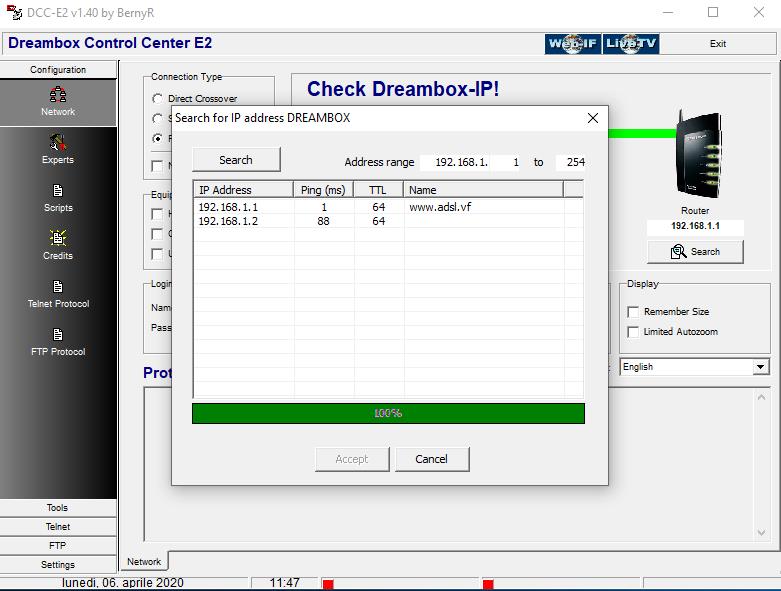The height and width of the screenshot is (591, 781).
Task: Close the Search for IP address dialog
Action: pyautogui.click(x=593, y=118)
